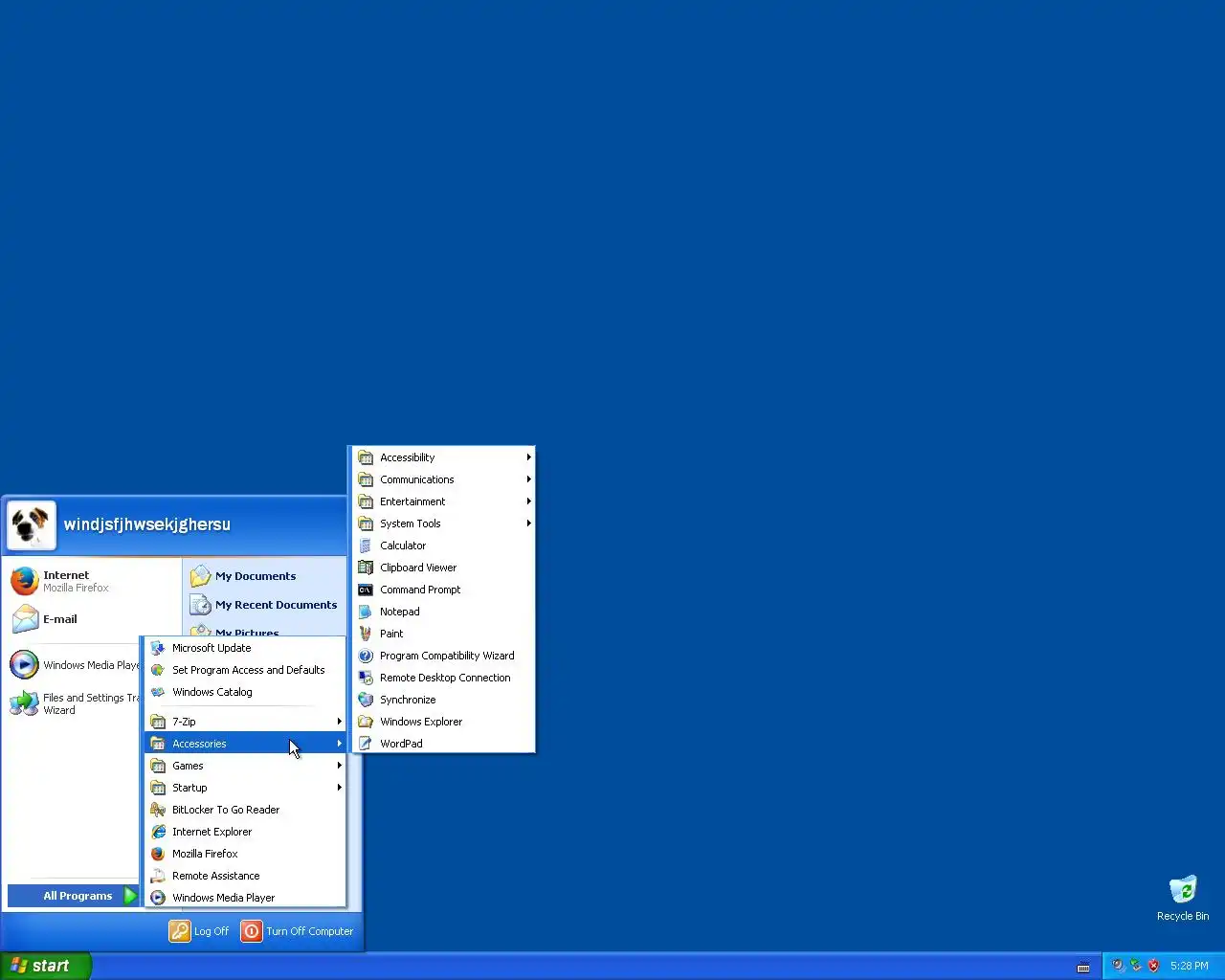Screen dimensions: 1225x980
Task: Select Synchronize entry
Action: pos(443,700)
